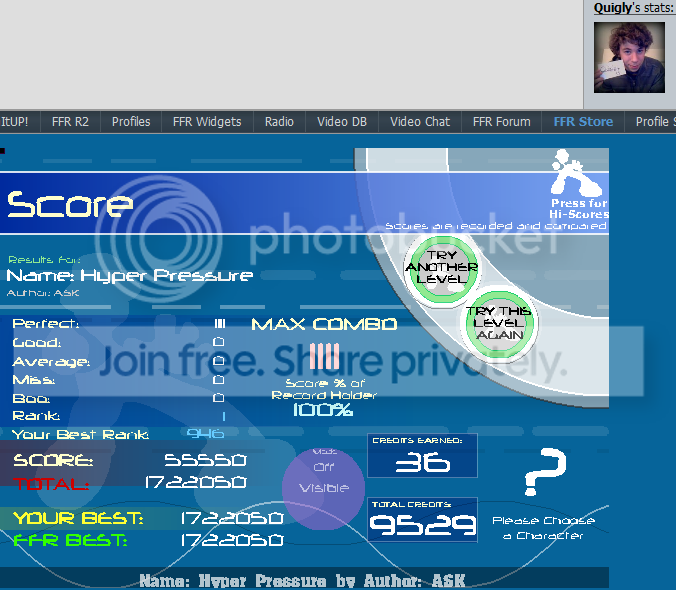
Task: Toggle the purple Visible circle
Action: point(322,487)
